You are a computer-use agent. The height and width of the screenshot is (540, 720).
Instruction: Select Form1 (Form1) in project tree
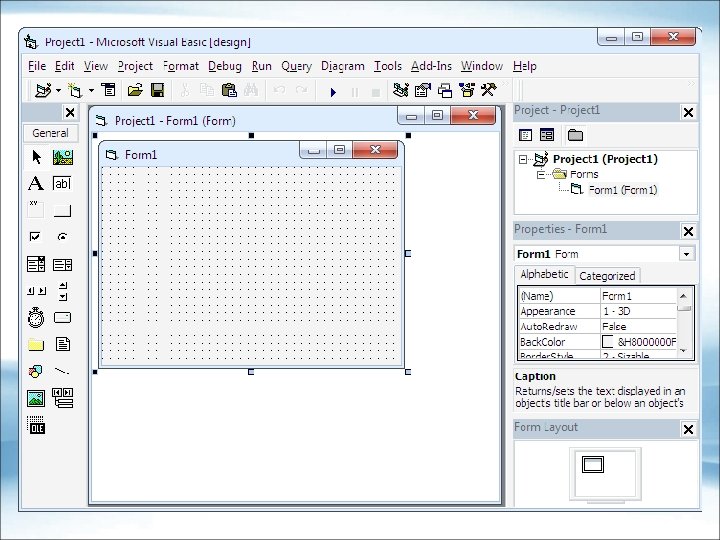click(x=623, y=190)
